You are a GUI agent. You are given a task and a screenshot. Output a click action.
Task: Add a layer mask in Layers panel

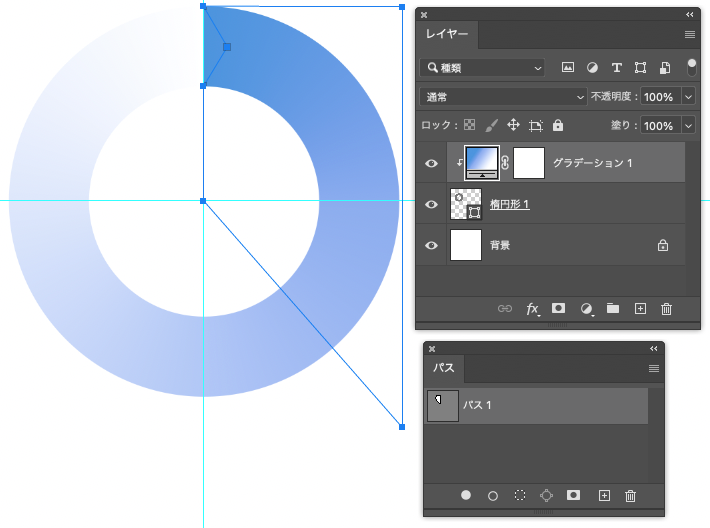[x=558, y=308]
